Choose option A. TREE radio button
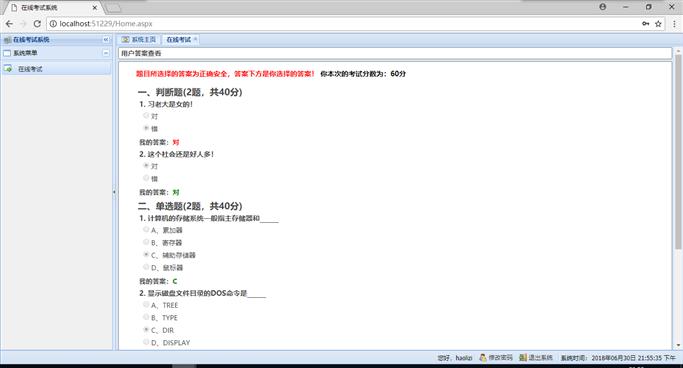683x368 pixels. pos(146,304)
